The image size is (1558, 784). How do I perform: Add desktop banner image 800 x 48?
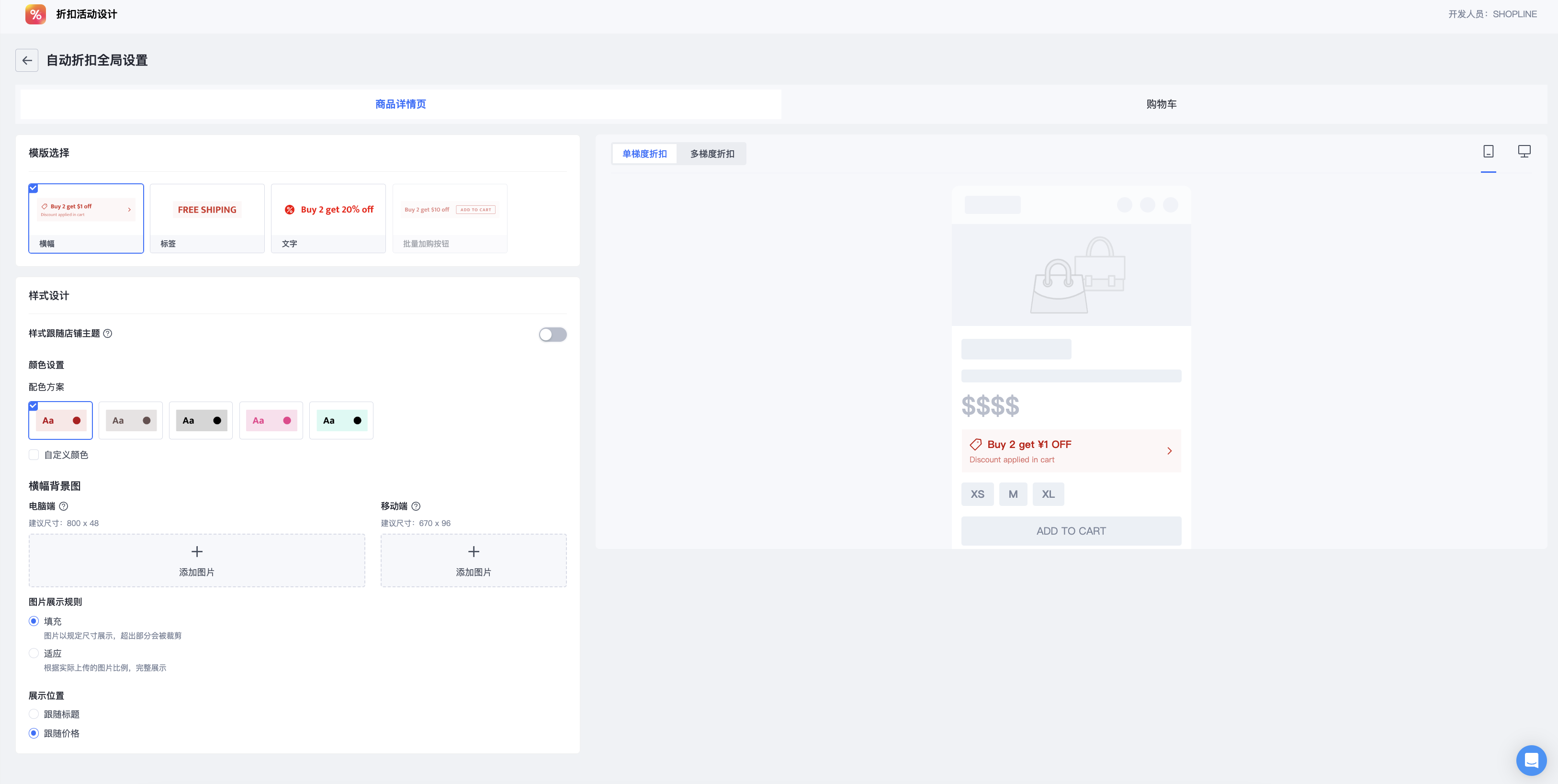tap(197, 560)
